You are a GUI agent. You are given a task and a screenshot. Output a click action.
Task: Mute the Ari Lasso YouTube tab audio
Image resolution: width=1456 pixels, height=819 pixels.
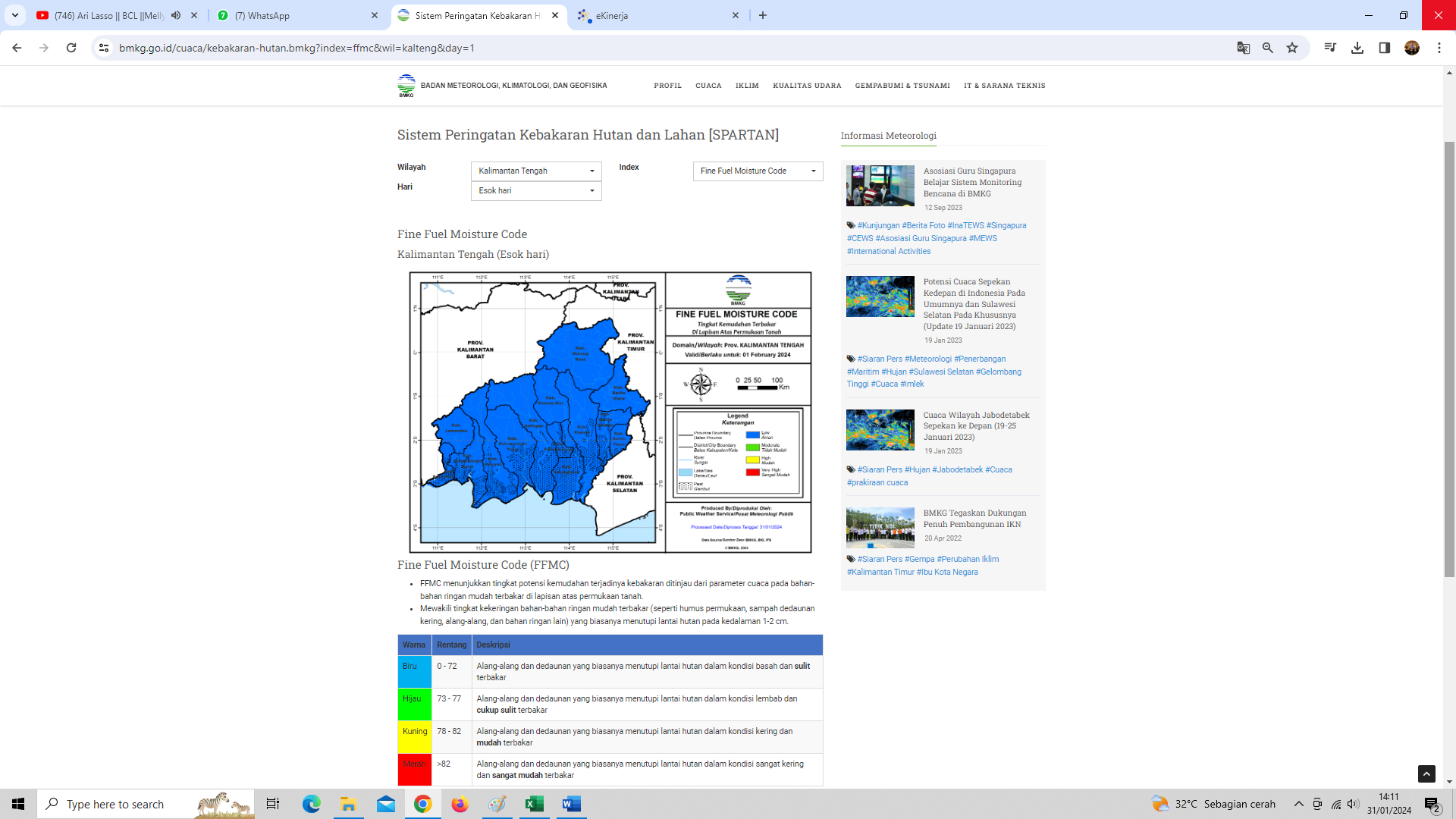coord(176,15)
